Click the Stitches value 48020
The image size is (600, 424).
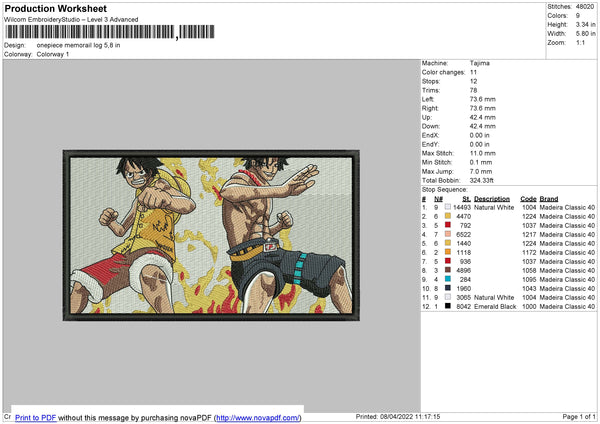[585, 7]
